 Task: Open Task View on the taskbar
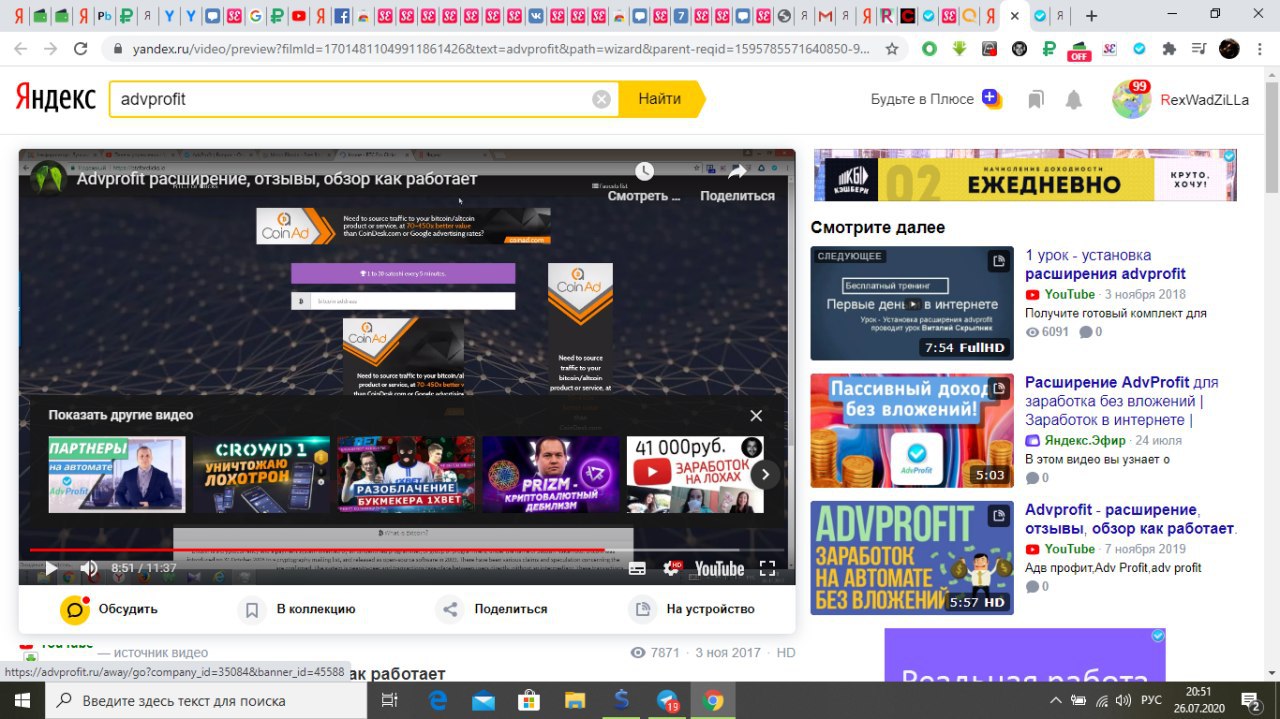[x=391, y=701]
